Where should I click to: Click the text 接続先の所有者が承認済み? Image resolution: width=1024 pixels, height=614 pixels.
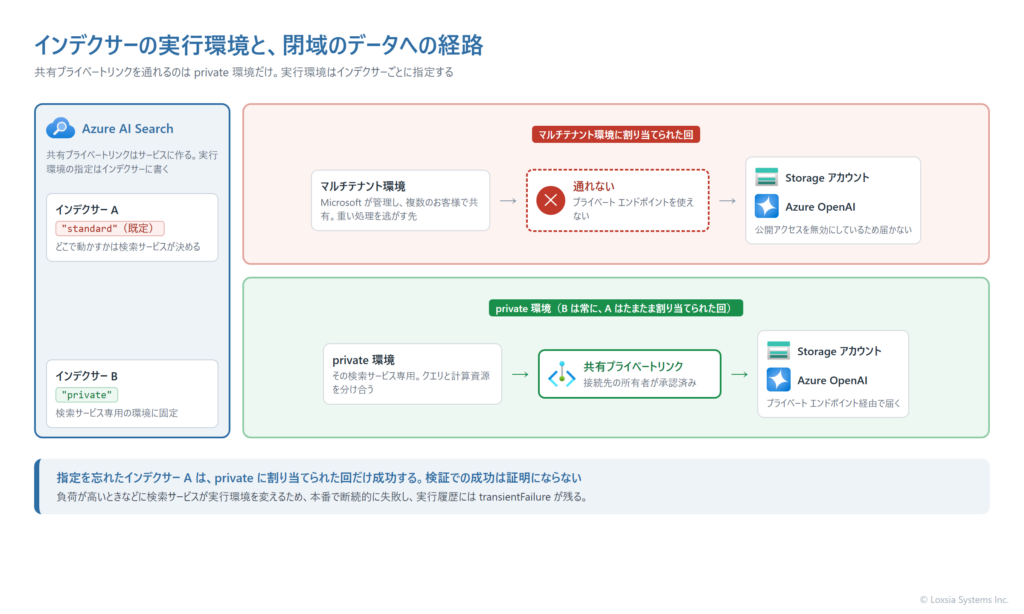(x=639, y=383)
